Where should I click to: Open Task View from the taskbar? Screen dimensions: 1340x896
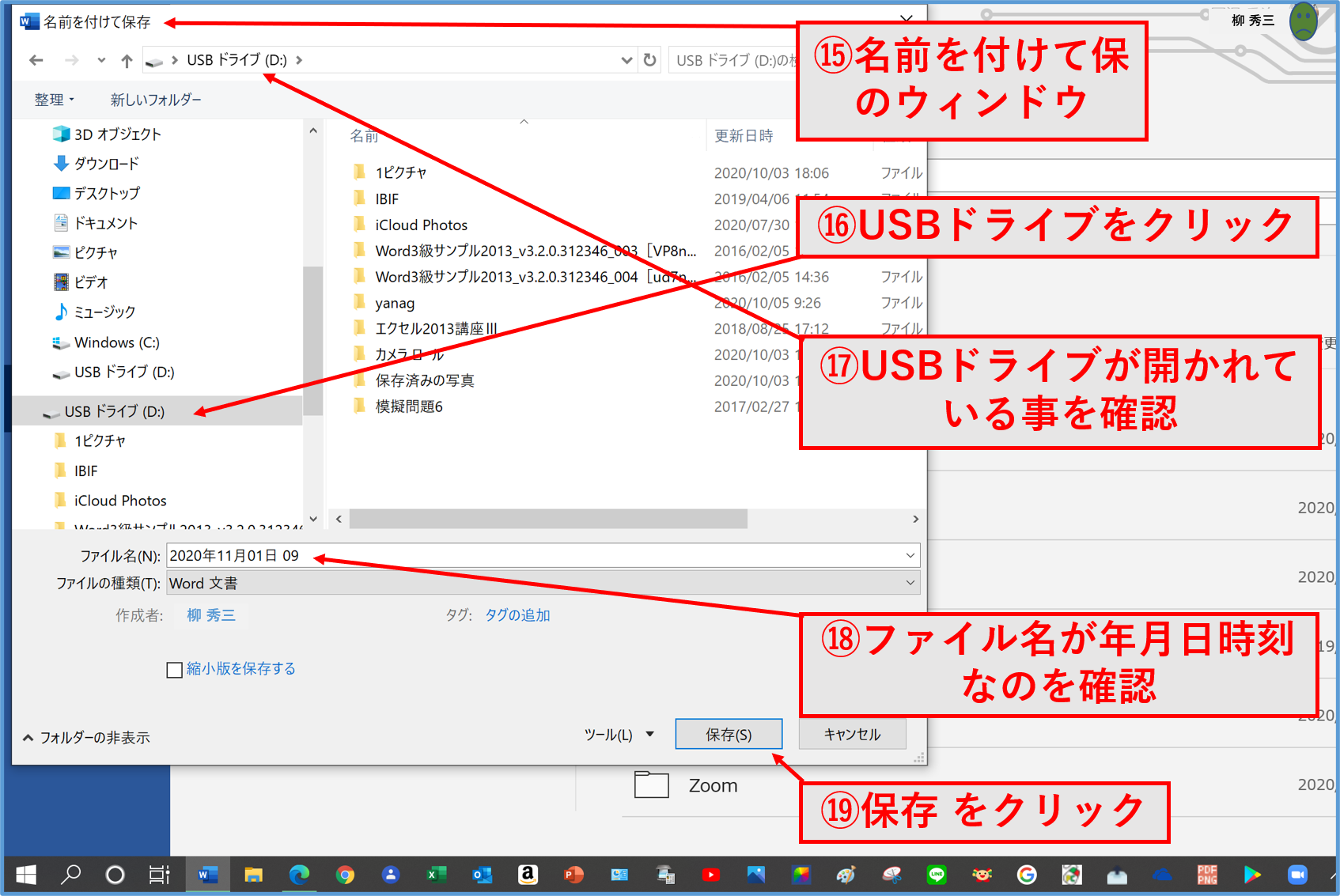pyautogui.click(x=160, y=875)
